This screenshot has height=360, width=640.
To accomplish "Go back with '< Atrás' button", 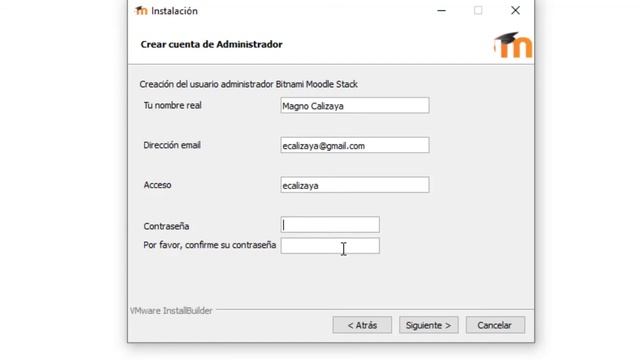I will 362,325.
